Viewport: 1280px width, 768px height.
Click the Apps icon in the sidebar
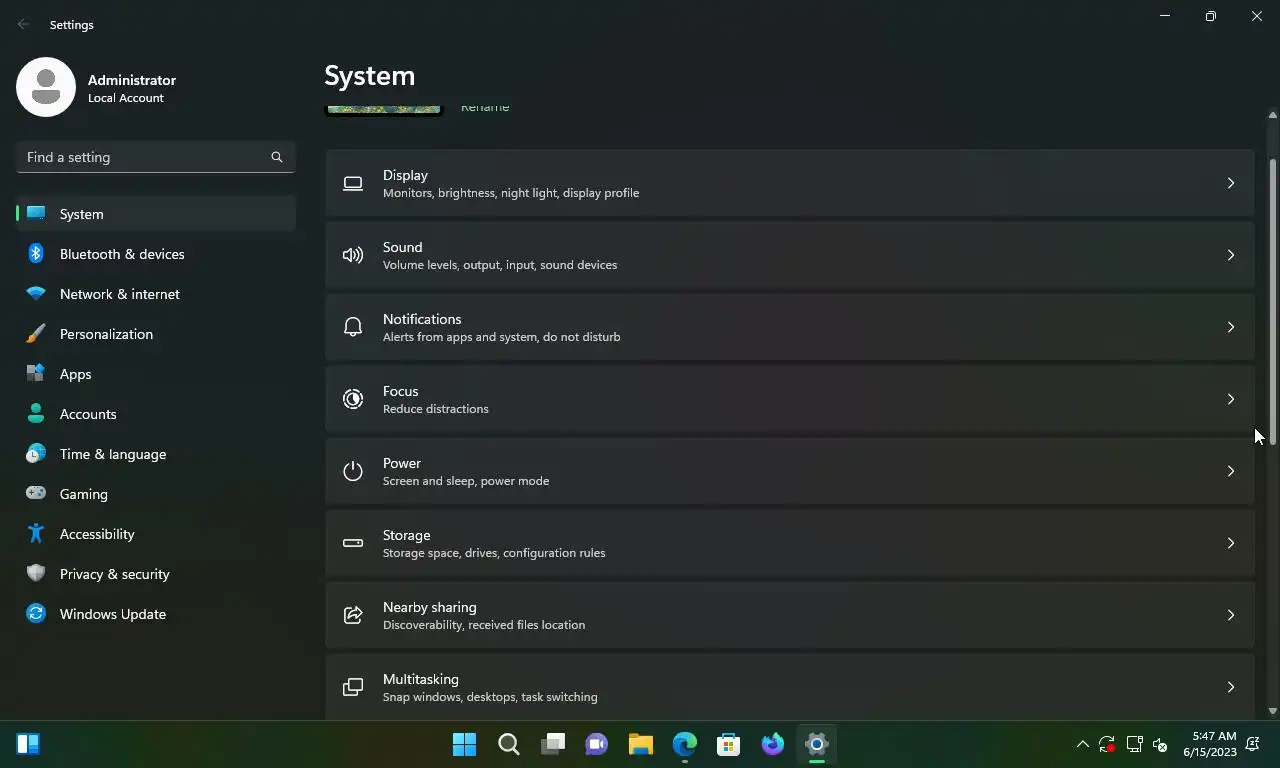point(36,374)
